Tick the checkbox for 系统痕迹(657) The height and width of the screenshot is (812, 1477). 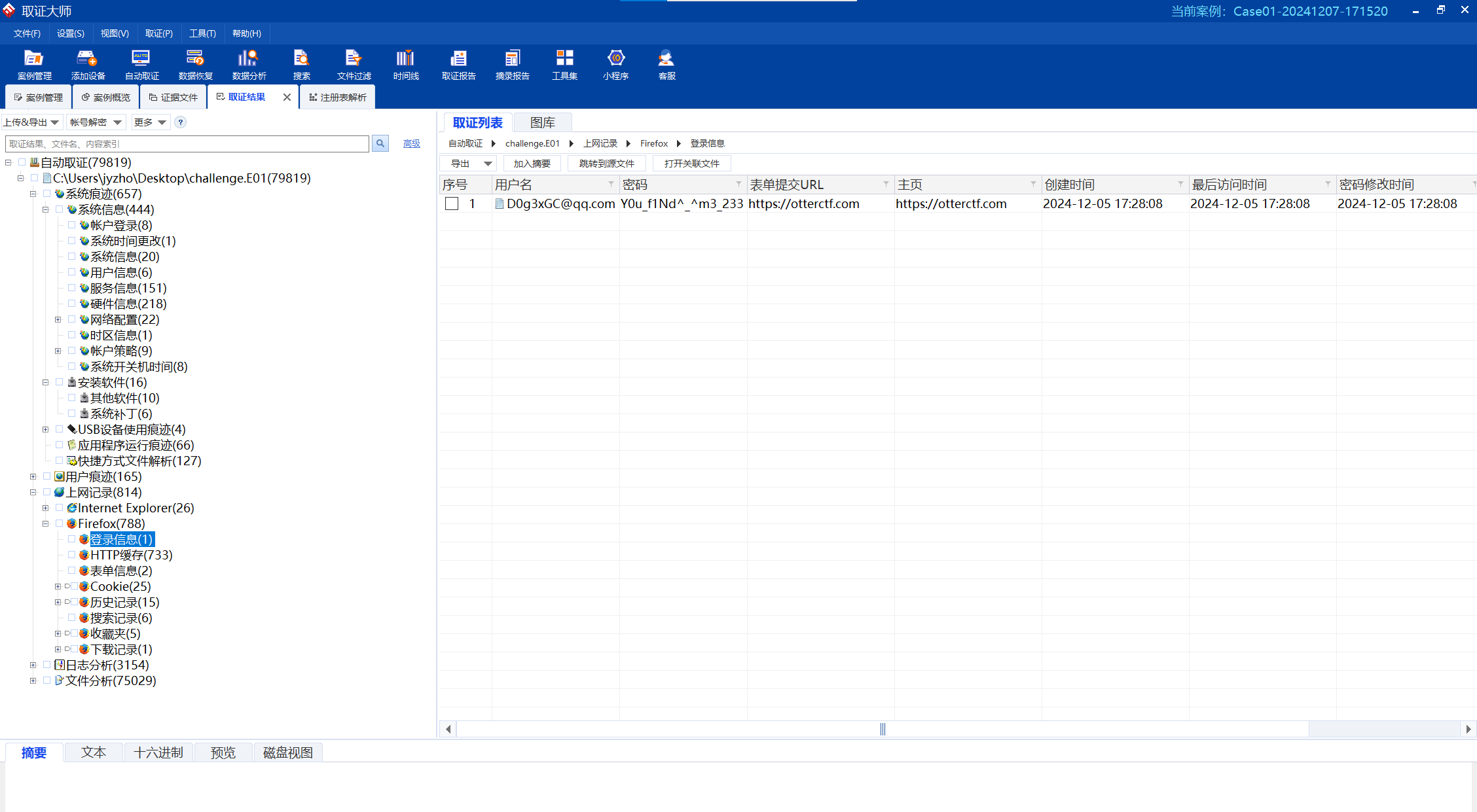click(x=47, y=194)
